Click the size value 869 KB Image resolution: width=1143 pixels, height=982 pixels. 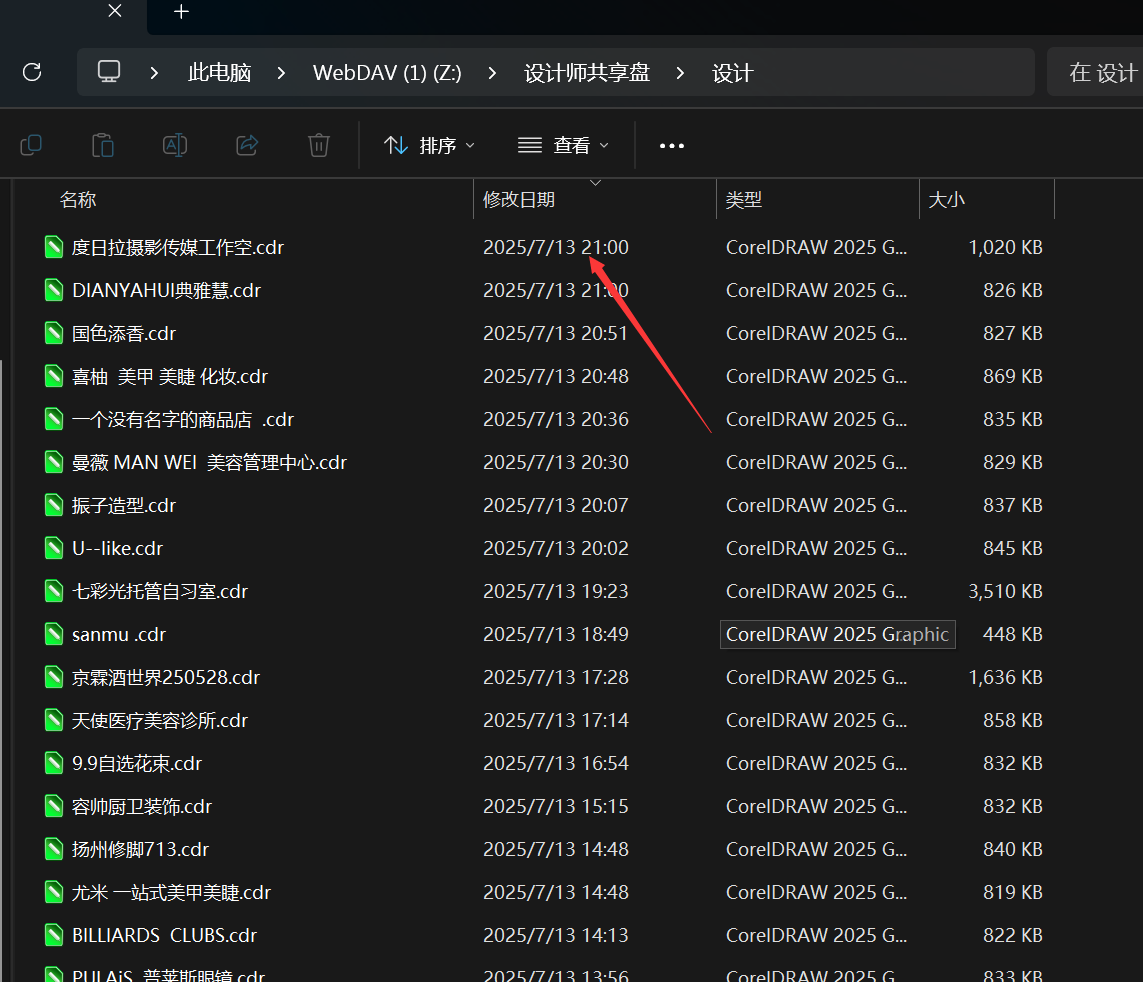pos(1013,376)
